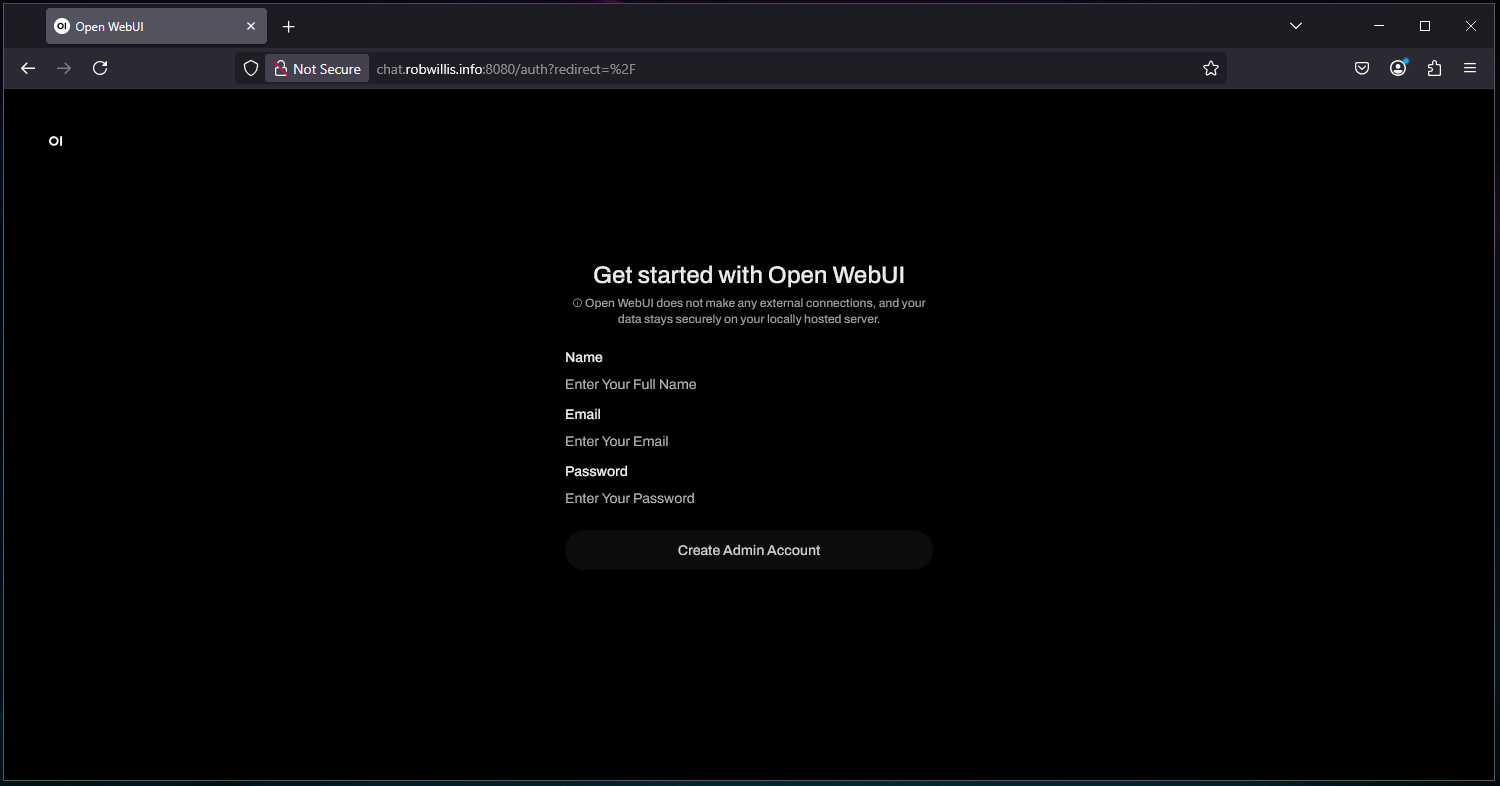Click the Enter Your Full Name field

point(749,384)
